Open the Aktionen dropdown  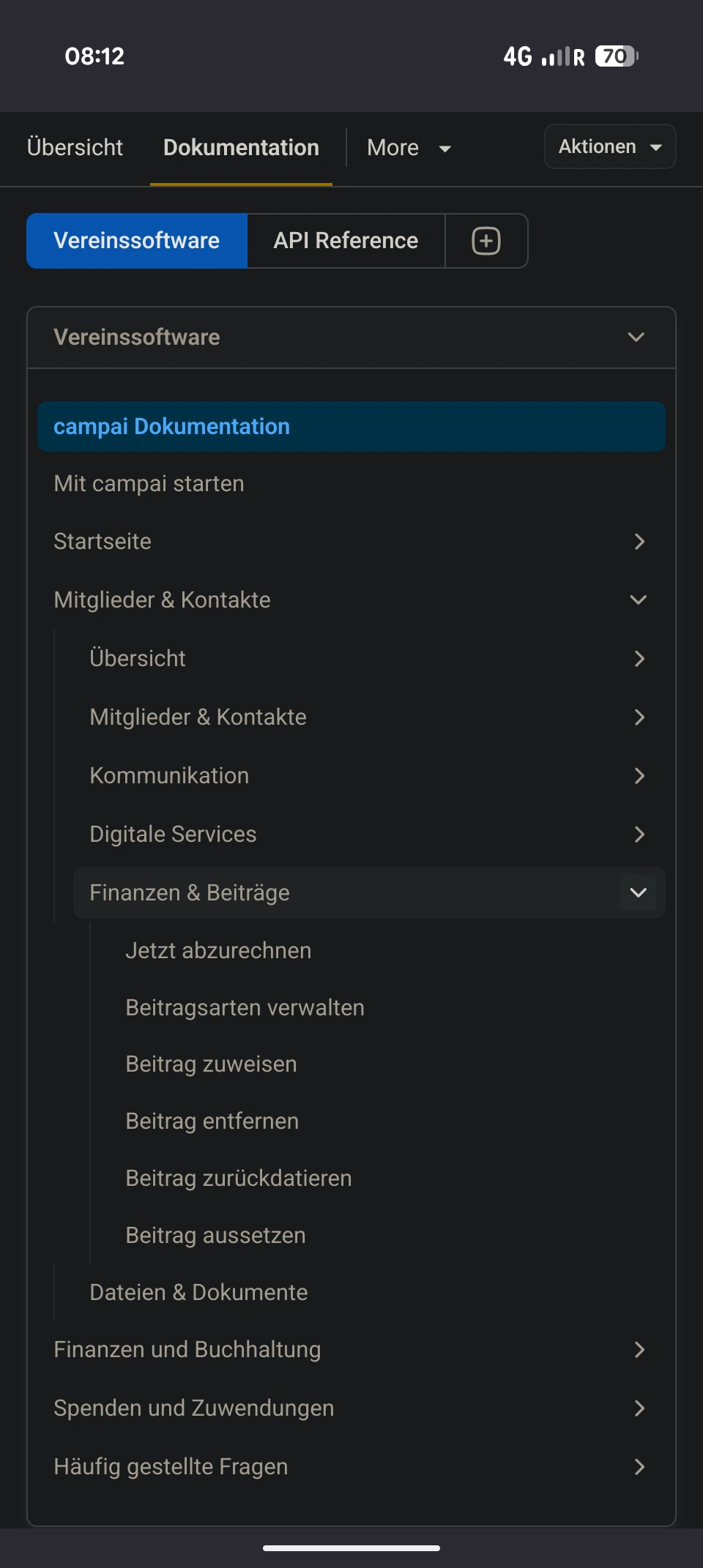[x=609, y=147]
